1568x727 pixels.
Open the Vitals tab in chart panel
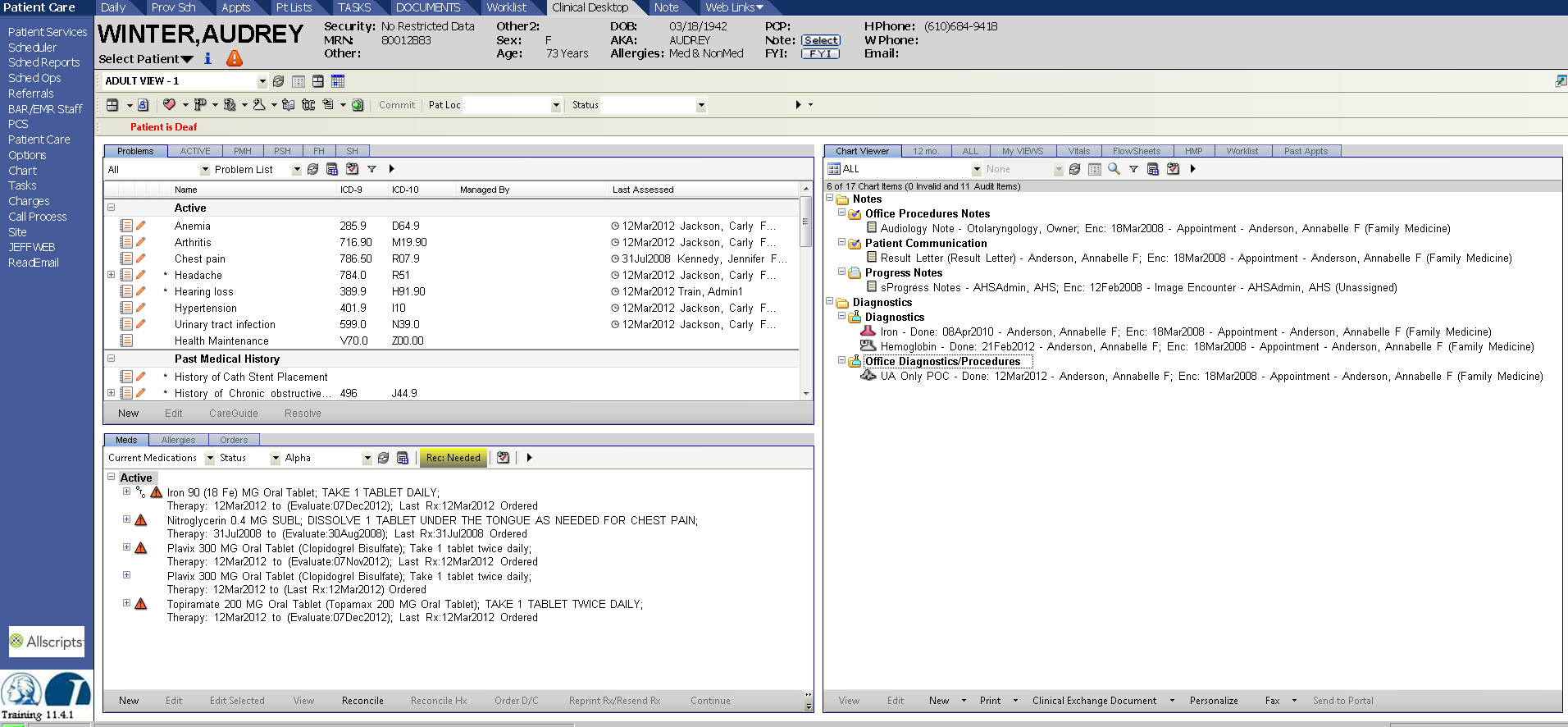coord(1079,151)
